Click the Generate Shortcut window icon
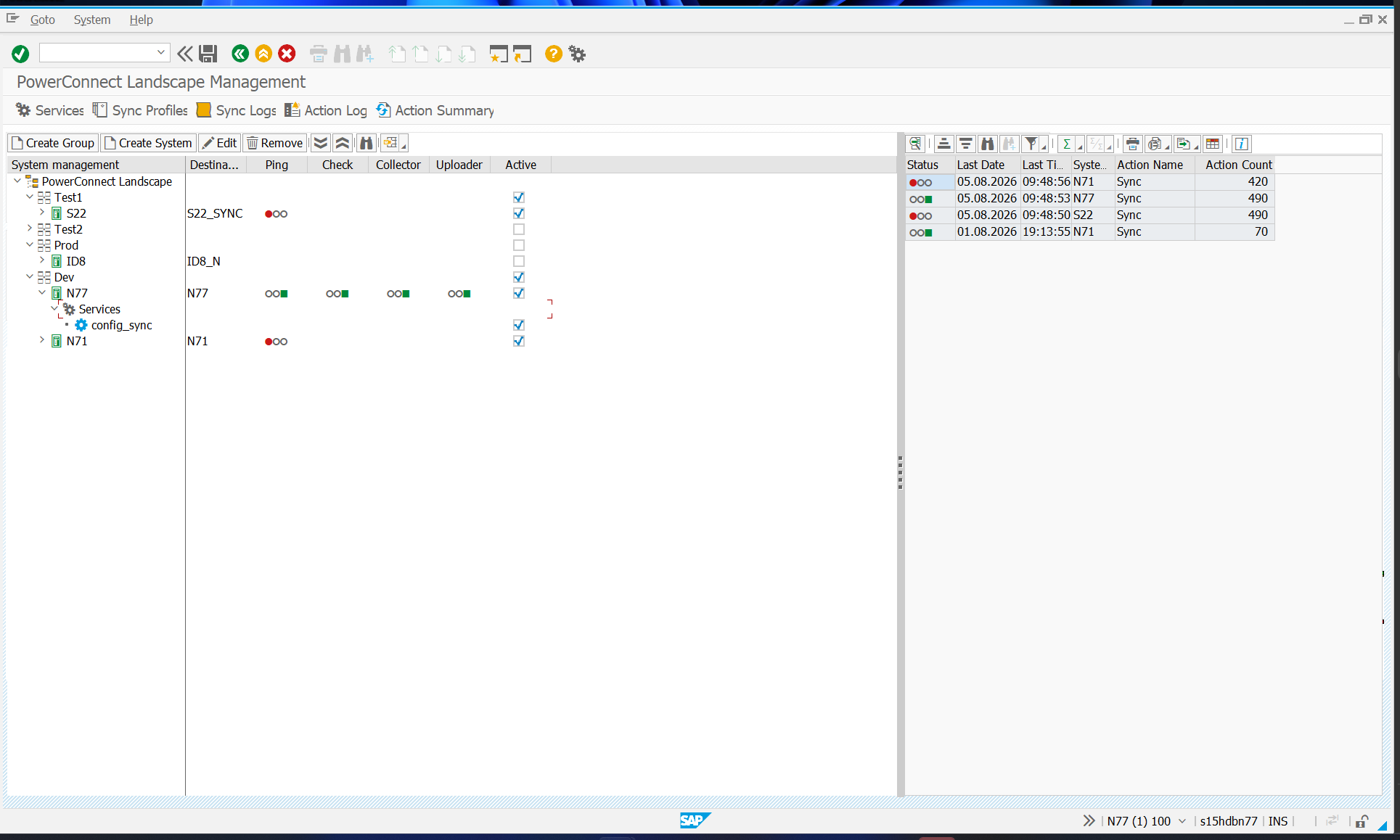The image size is (1400, 840). [523, 54]
